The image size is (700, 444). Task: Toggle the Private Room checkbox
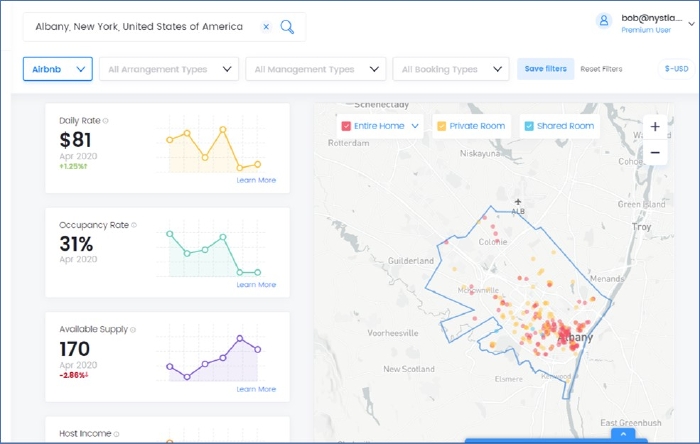point(442,126)
